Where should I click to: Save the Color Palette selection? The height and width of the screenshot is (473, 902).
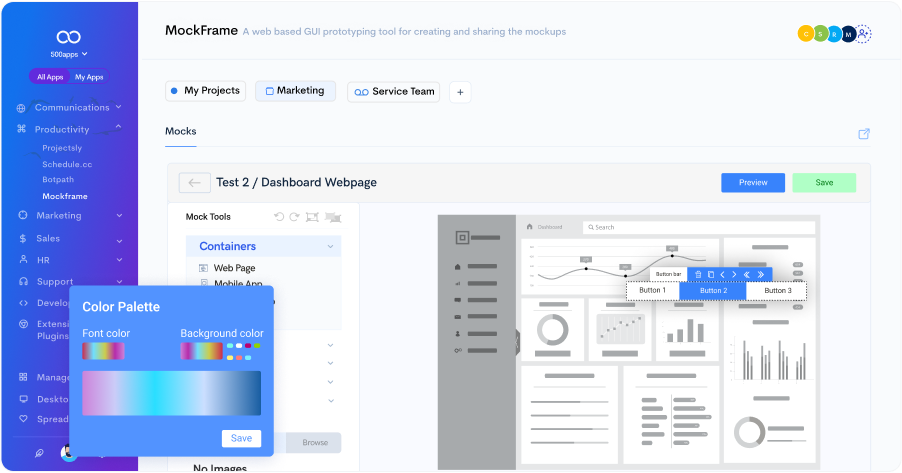point(241,438)
